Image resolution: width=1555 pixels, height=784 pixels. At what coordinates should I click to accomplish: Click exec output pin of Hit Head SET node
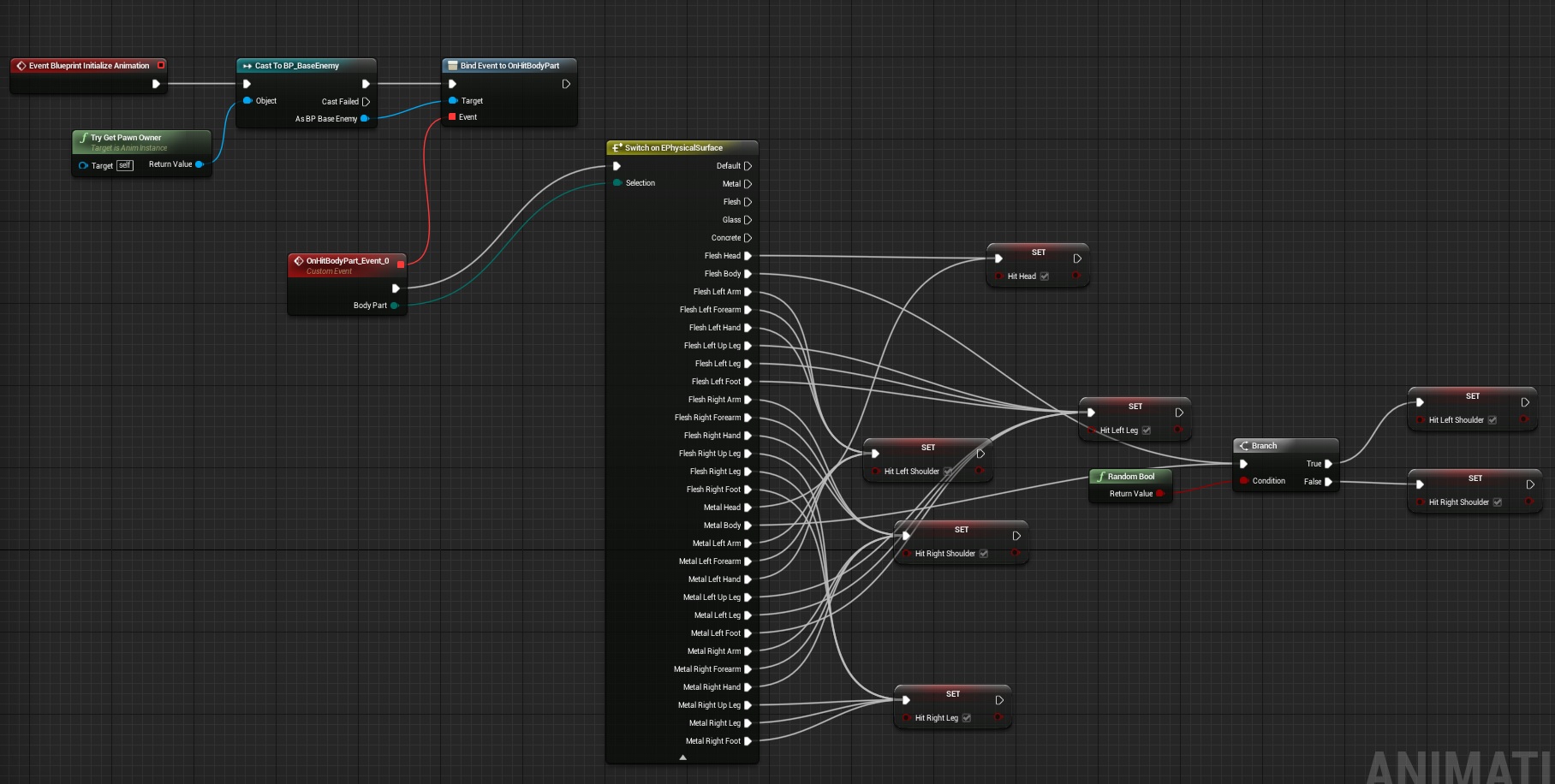[1077, 258]
